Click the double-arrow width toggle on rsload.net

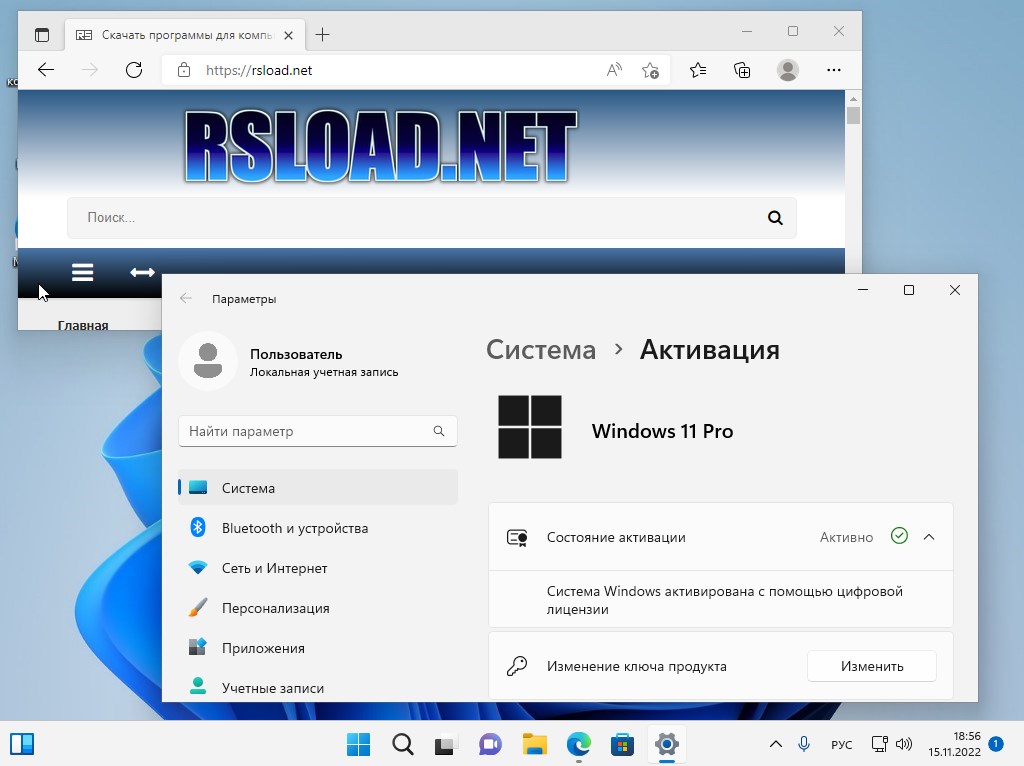pos(142,272)
